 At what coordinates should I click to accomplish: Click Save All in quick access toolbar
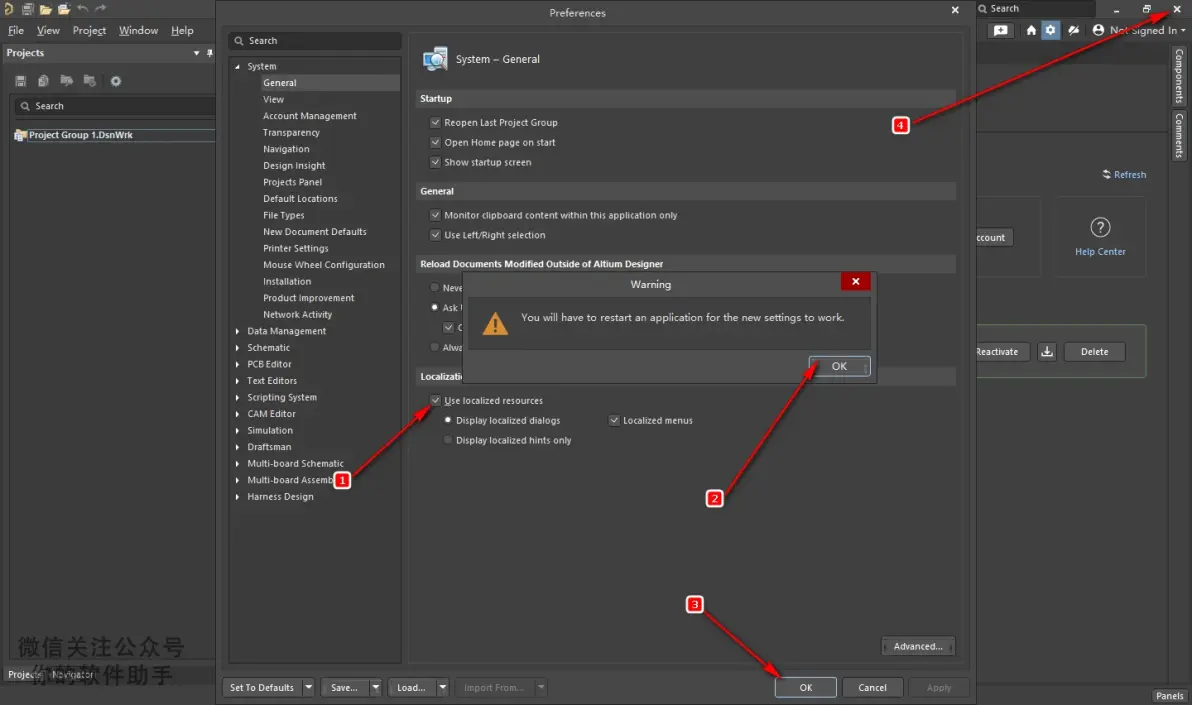pos(27,9)
